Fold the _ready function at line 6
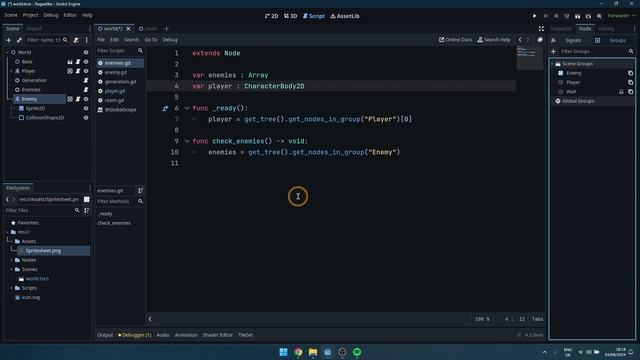Screen dimensions: 640x360 tap(187, 109)
